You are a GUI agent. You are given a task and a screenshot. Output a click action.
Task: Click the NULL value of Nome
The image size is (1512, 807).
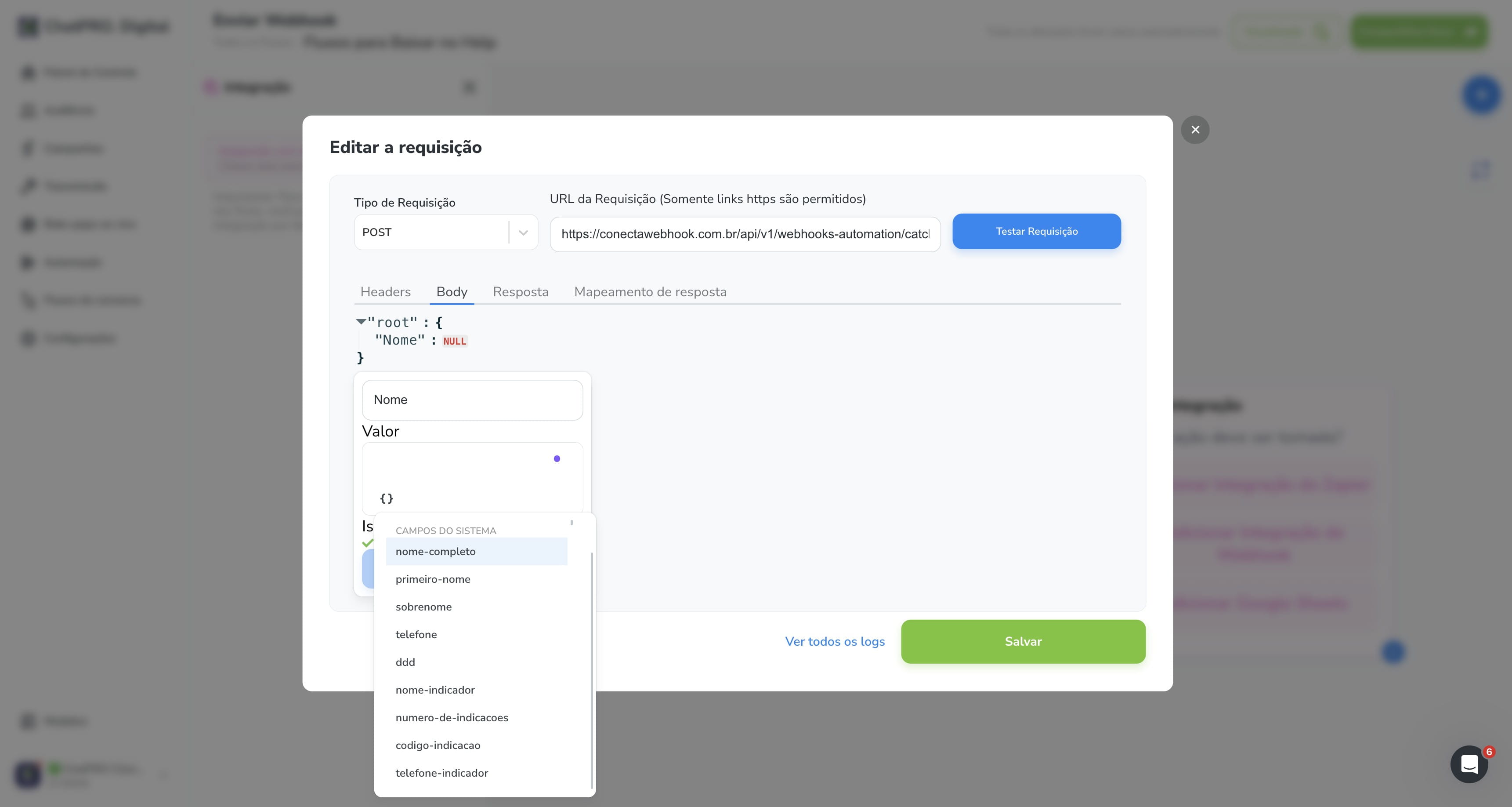coord(455,341)
